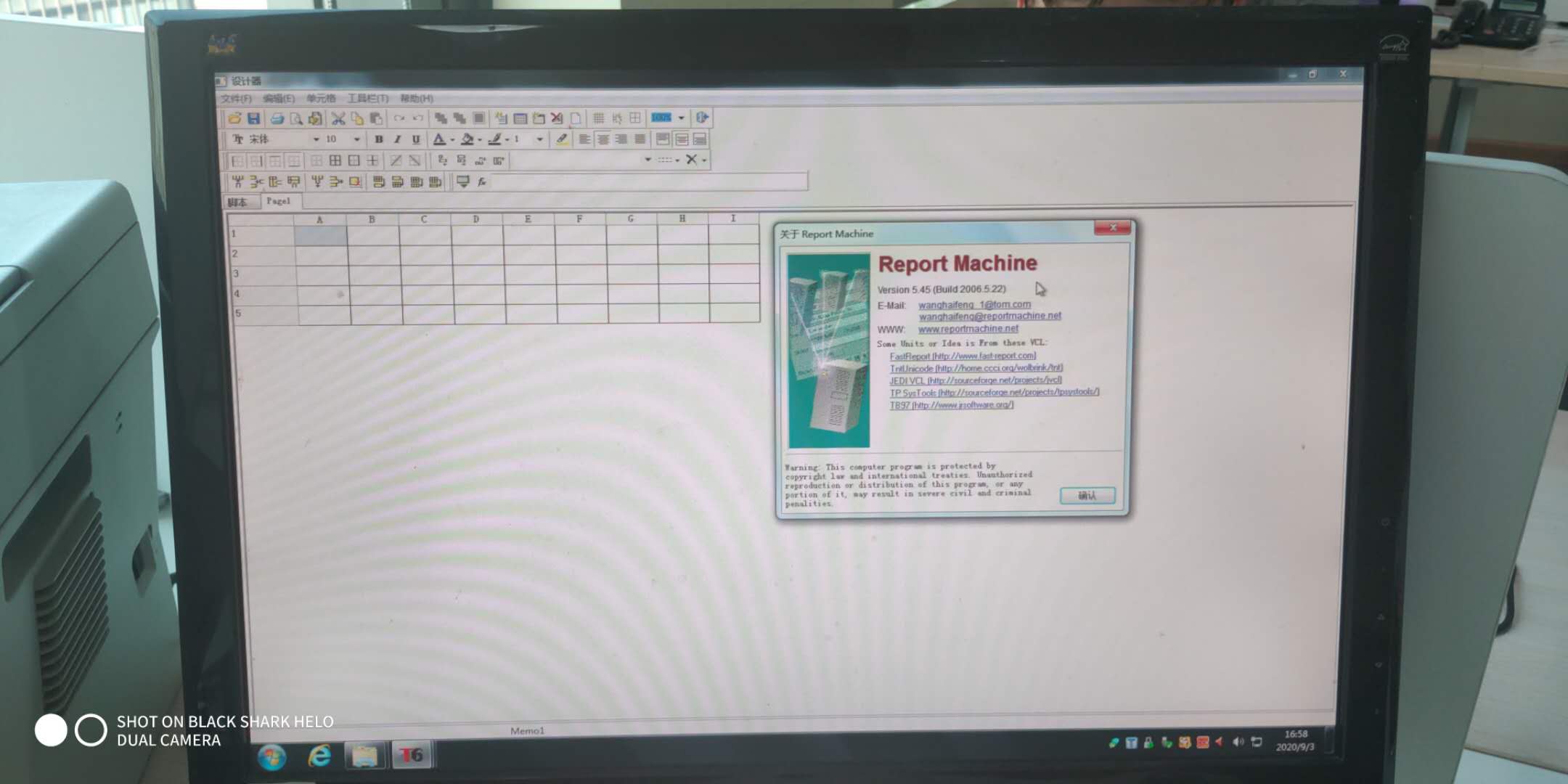This screenshot has width=1568, height=784.
Task: Open the zoom percentage dropdown
Action: [681, 118]
